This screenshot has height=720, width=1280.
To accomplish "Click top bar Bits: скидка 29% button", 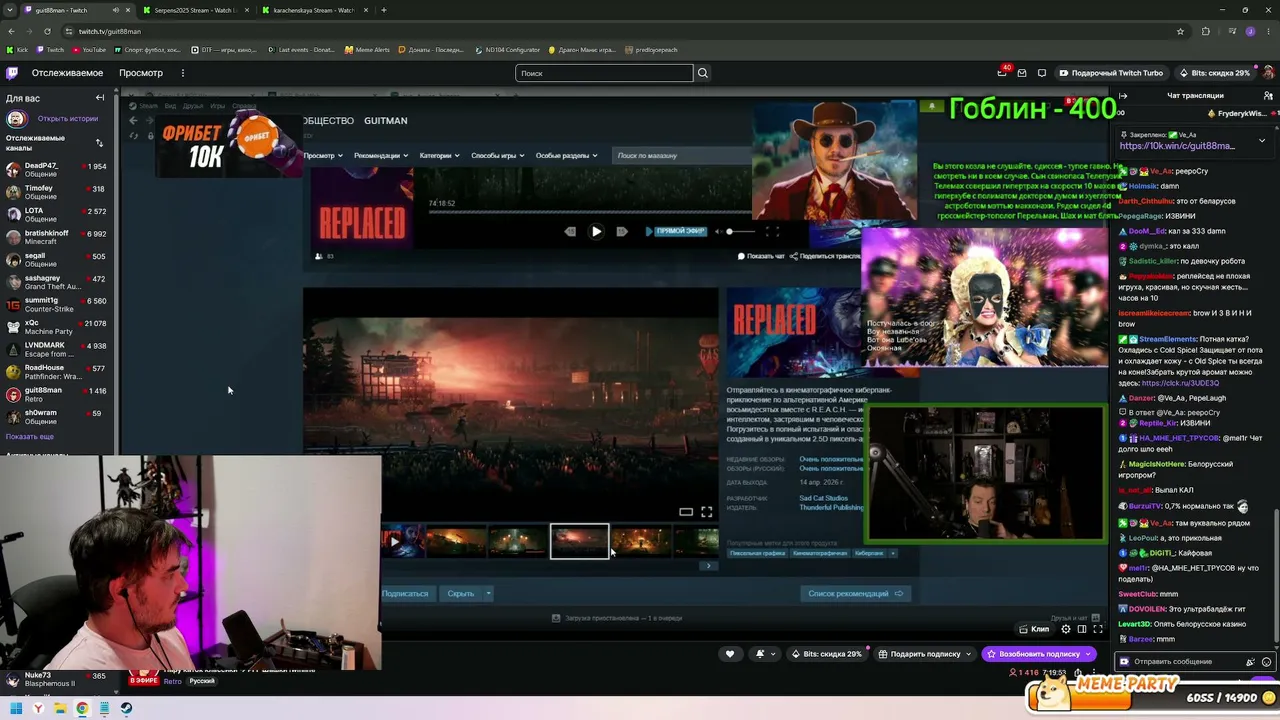I will tap(1215, 73).
